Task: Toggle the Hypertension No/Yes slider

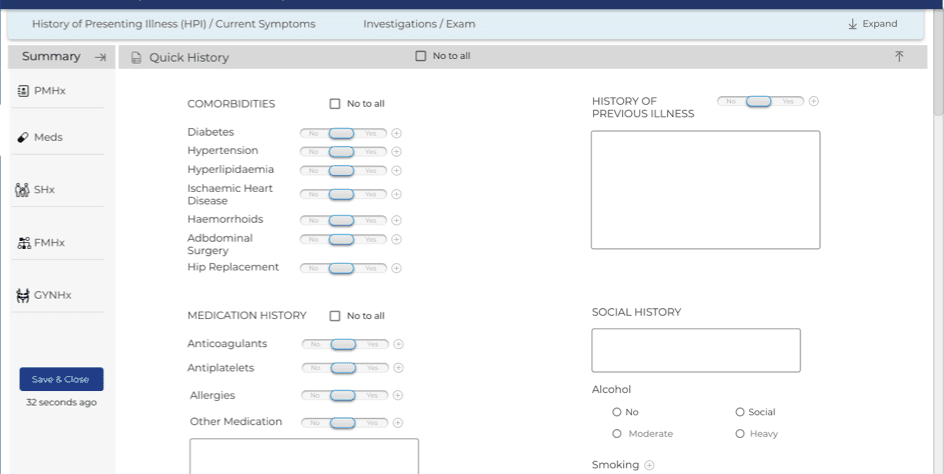Action: [x=342, y=152]
